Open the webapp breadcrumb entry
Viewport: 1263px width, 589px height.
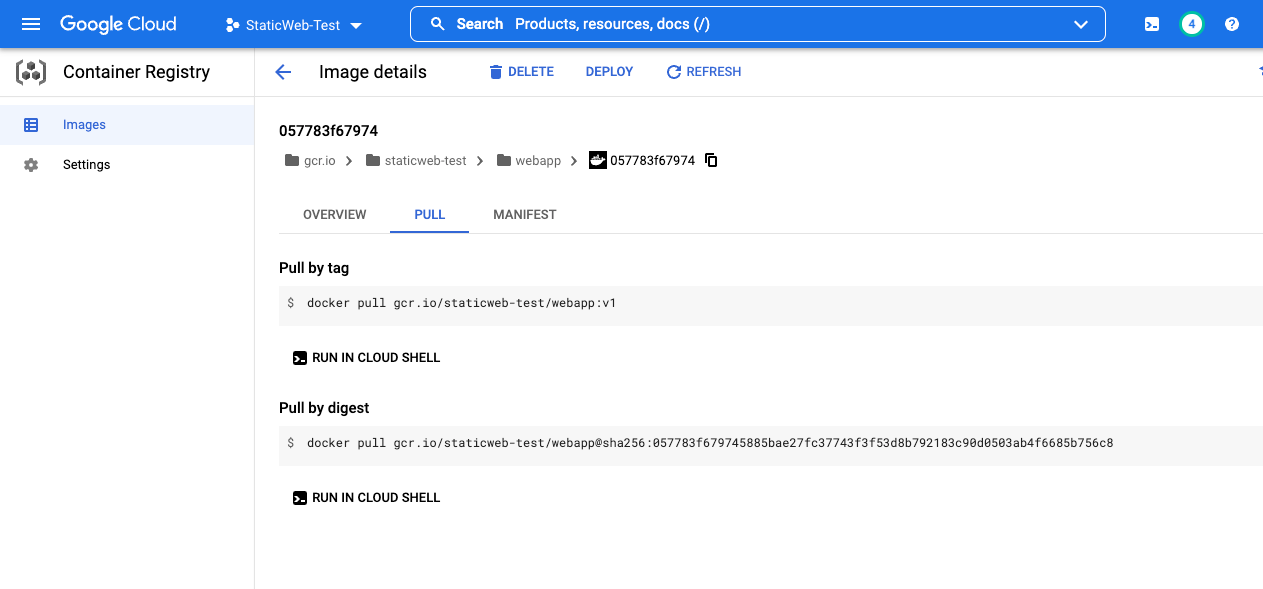point(538,160)
